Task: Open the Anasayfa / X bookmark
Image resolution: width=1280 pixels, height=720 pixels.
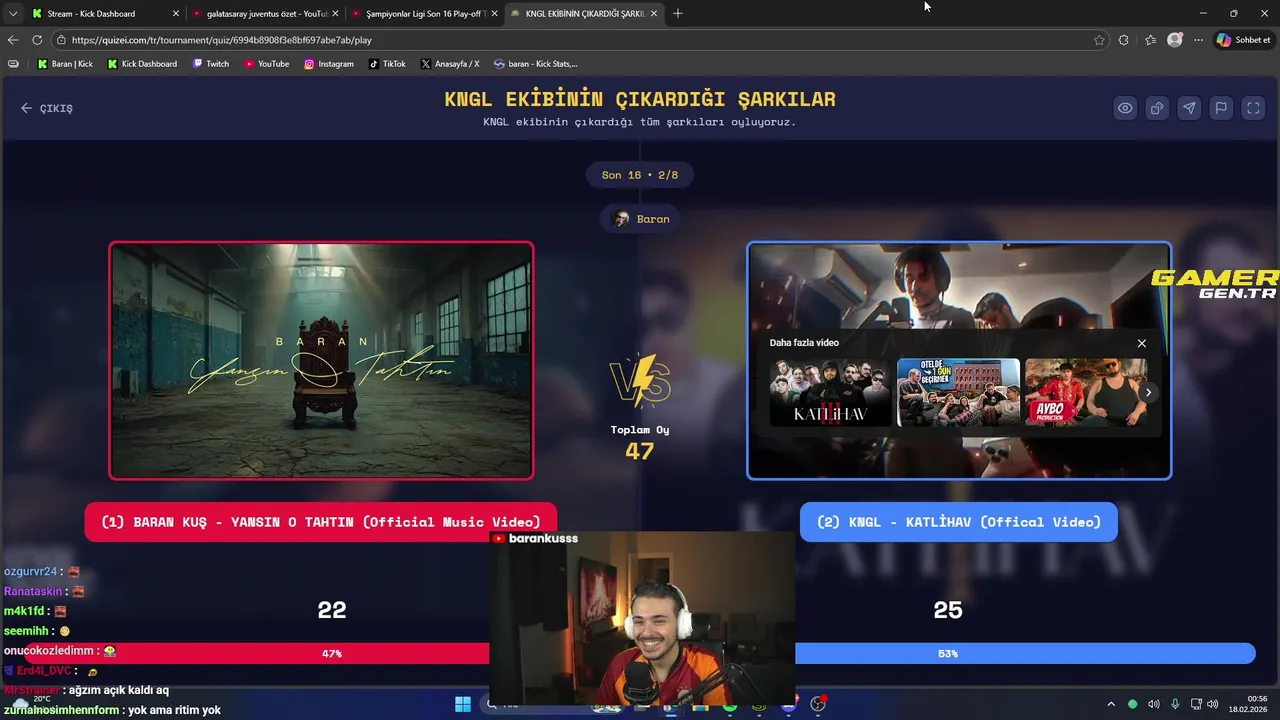Action: (450, 64)
